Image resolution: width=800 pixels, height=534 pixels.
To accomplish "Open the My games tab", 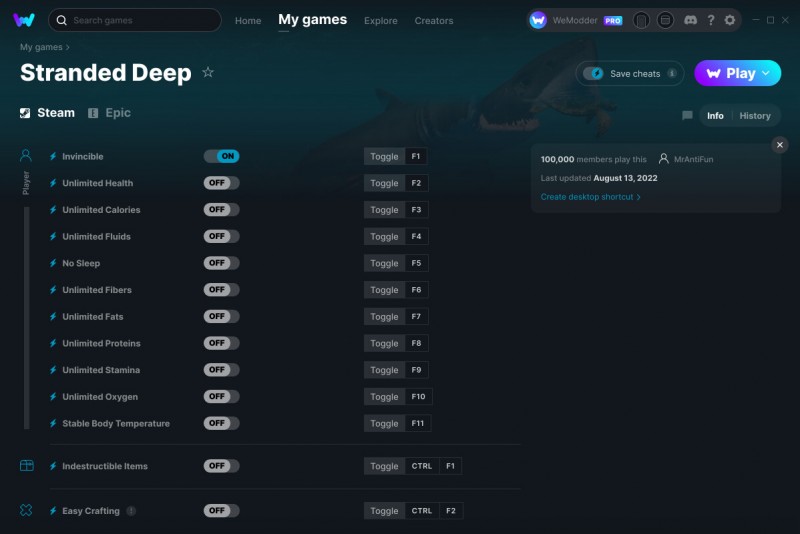I will (312, 20).
